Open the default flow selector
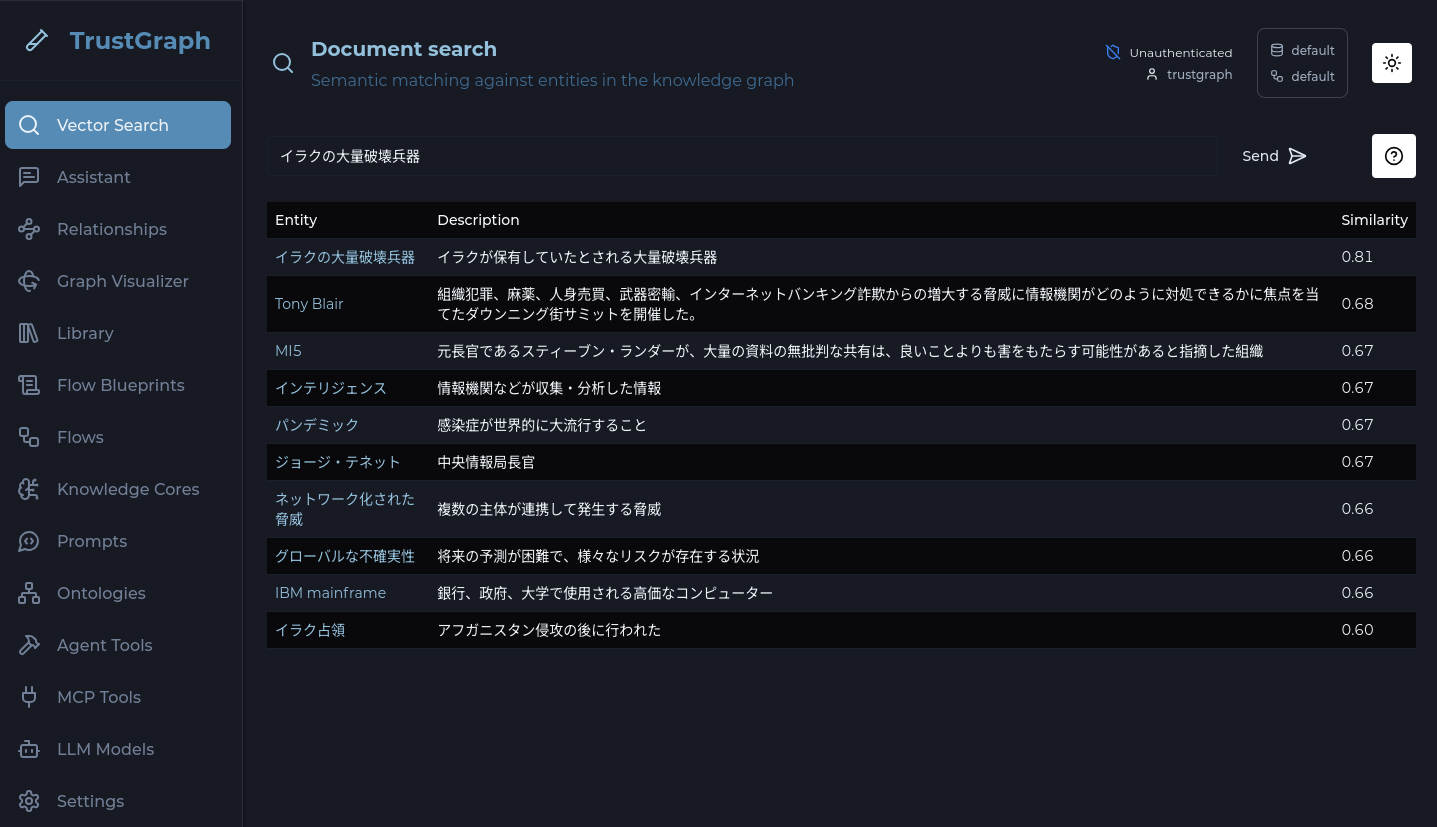The width and height of the screenshot is (1437, 827). click(x=1302, y=76)
